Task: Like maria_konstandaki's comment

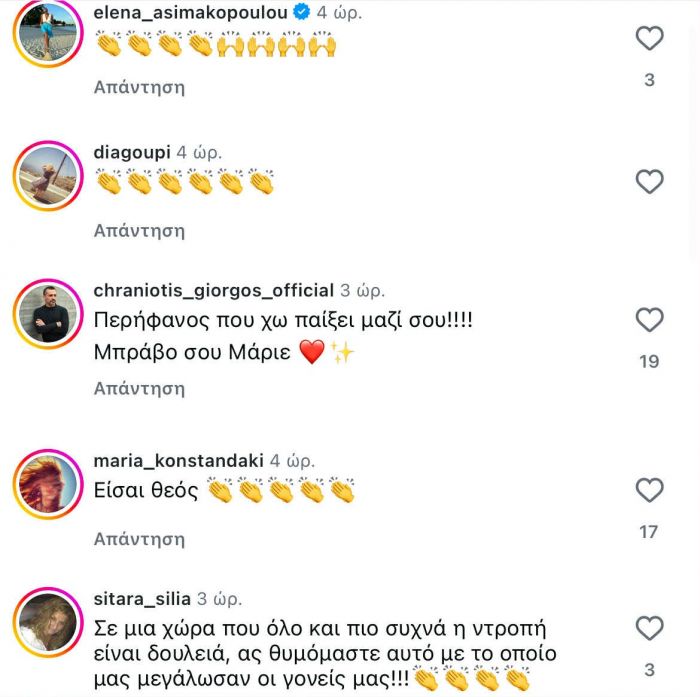Action: pos(650,490)
